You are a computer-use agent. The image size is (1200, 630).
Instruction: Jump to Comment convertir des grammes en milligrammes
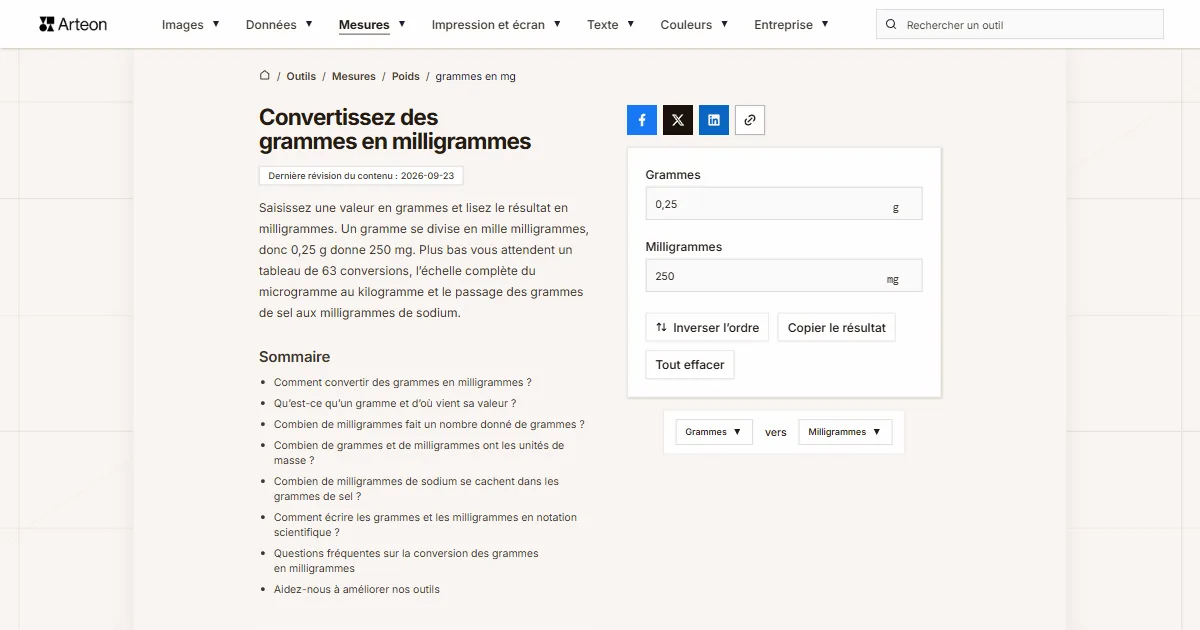coord(403,382)
